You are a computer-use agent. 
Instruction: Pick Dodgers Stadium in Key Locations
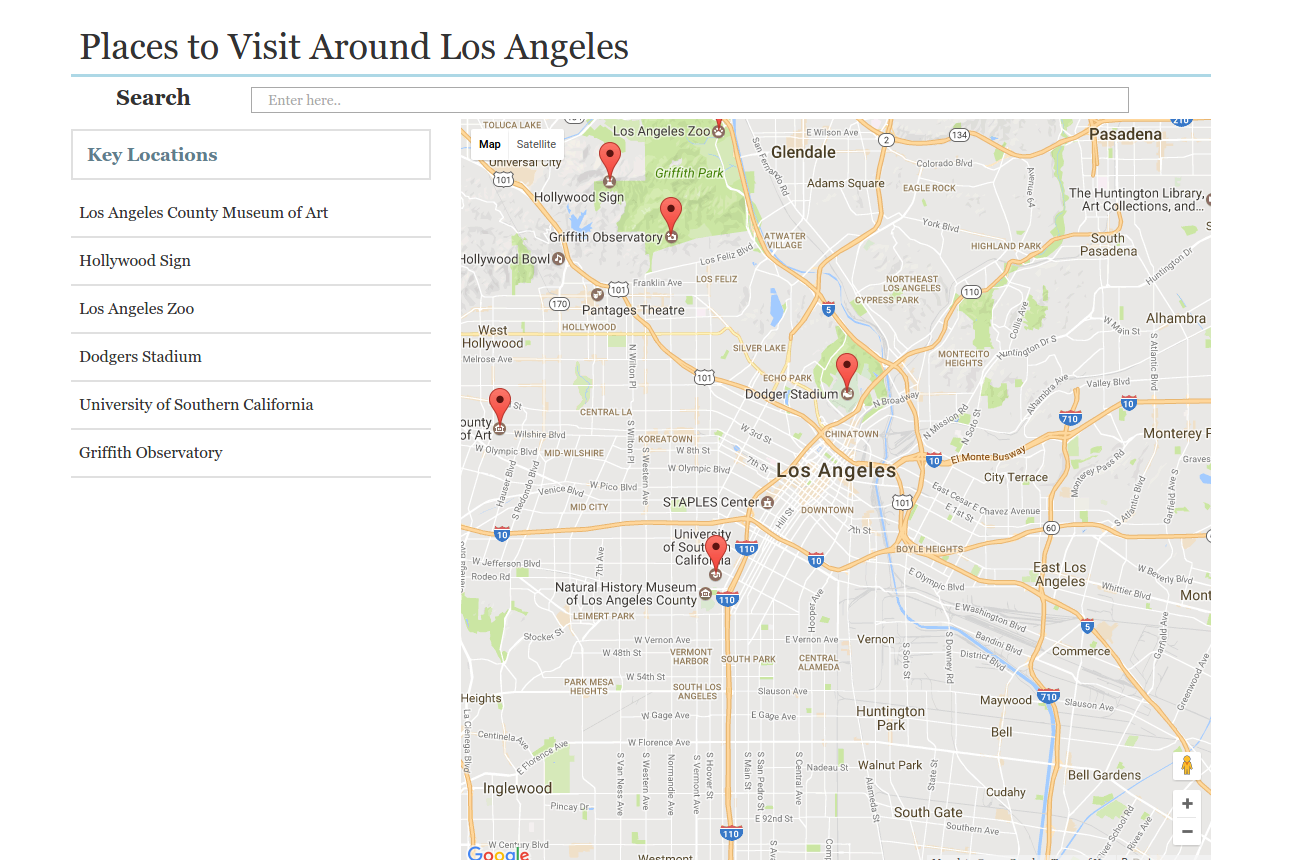pos(141,357)
